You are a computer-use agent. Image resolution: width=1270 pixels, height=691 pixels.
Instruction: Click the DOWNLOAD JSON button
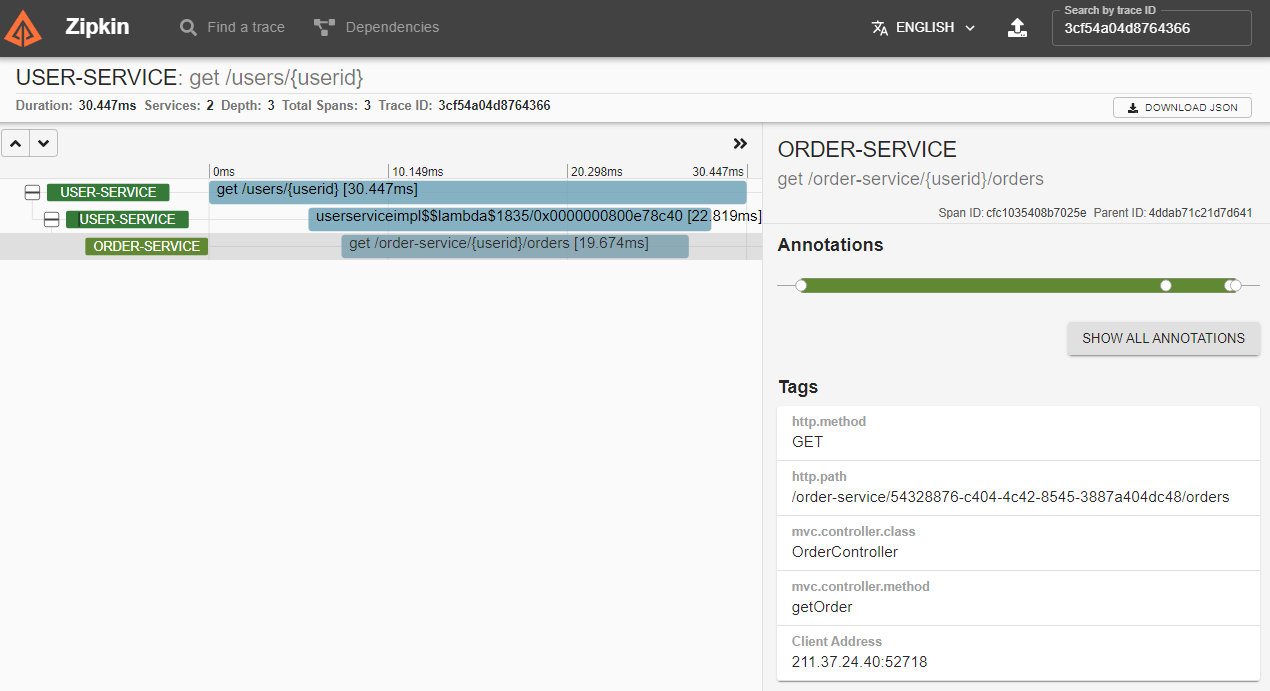coord(1182,108)
